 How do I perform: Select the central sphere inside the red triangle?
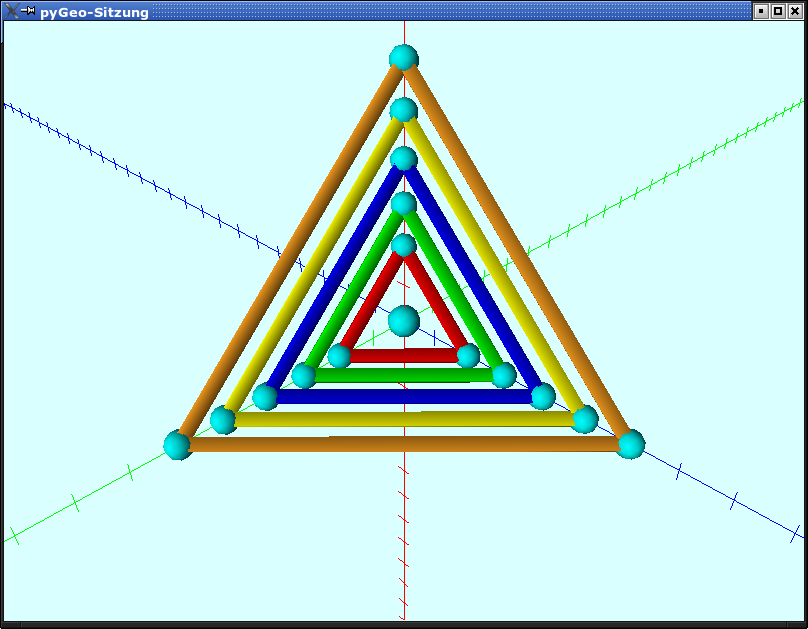click(403, 321)
